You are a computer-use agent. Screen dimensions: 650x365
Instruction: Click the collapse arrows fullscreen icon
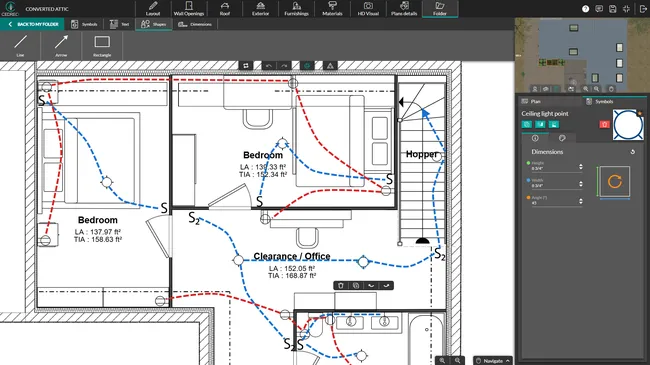(626, 9)
